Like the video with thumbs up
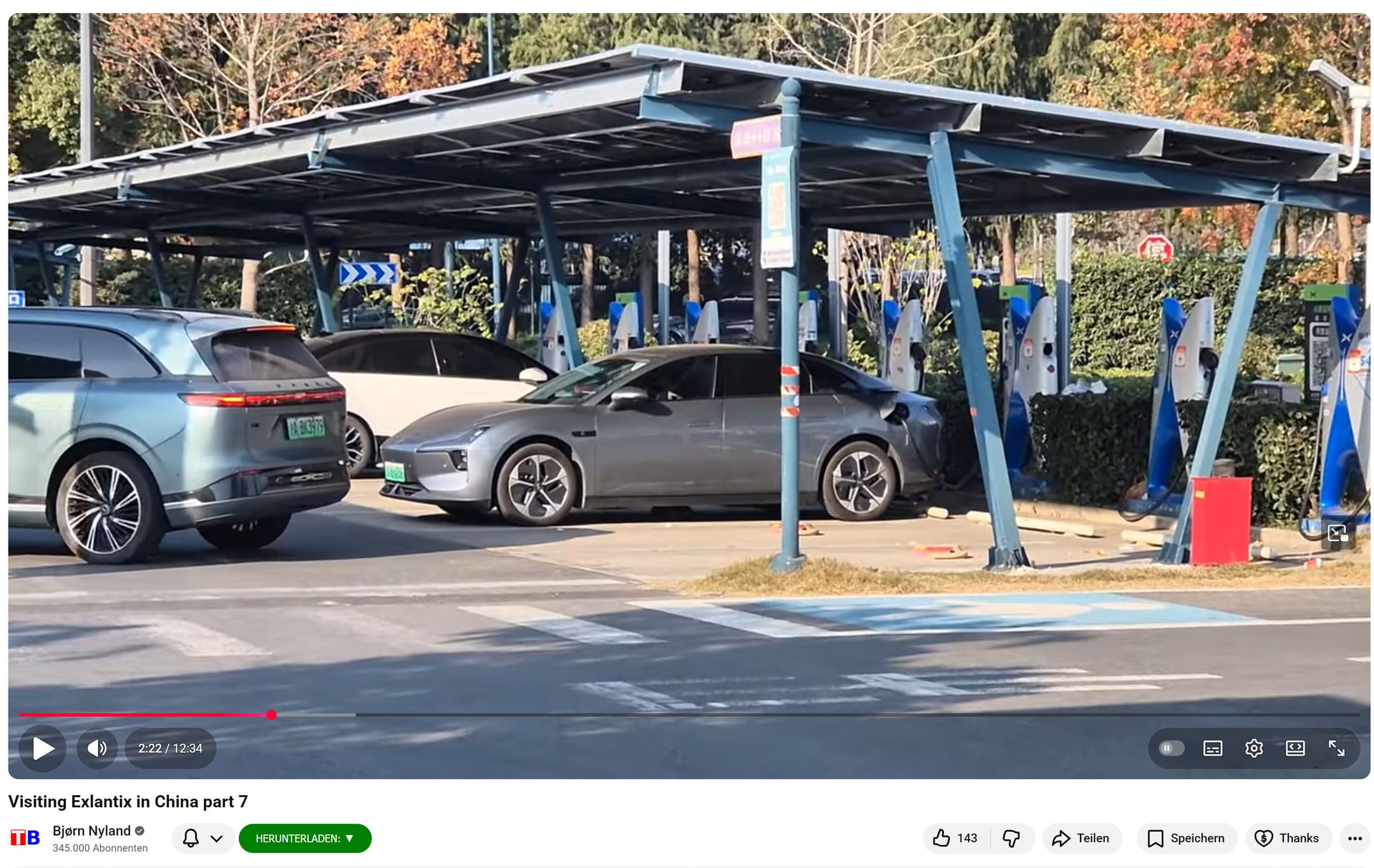 (956, 838)
